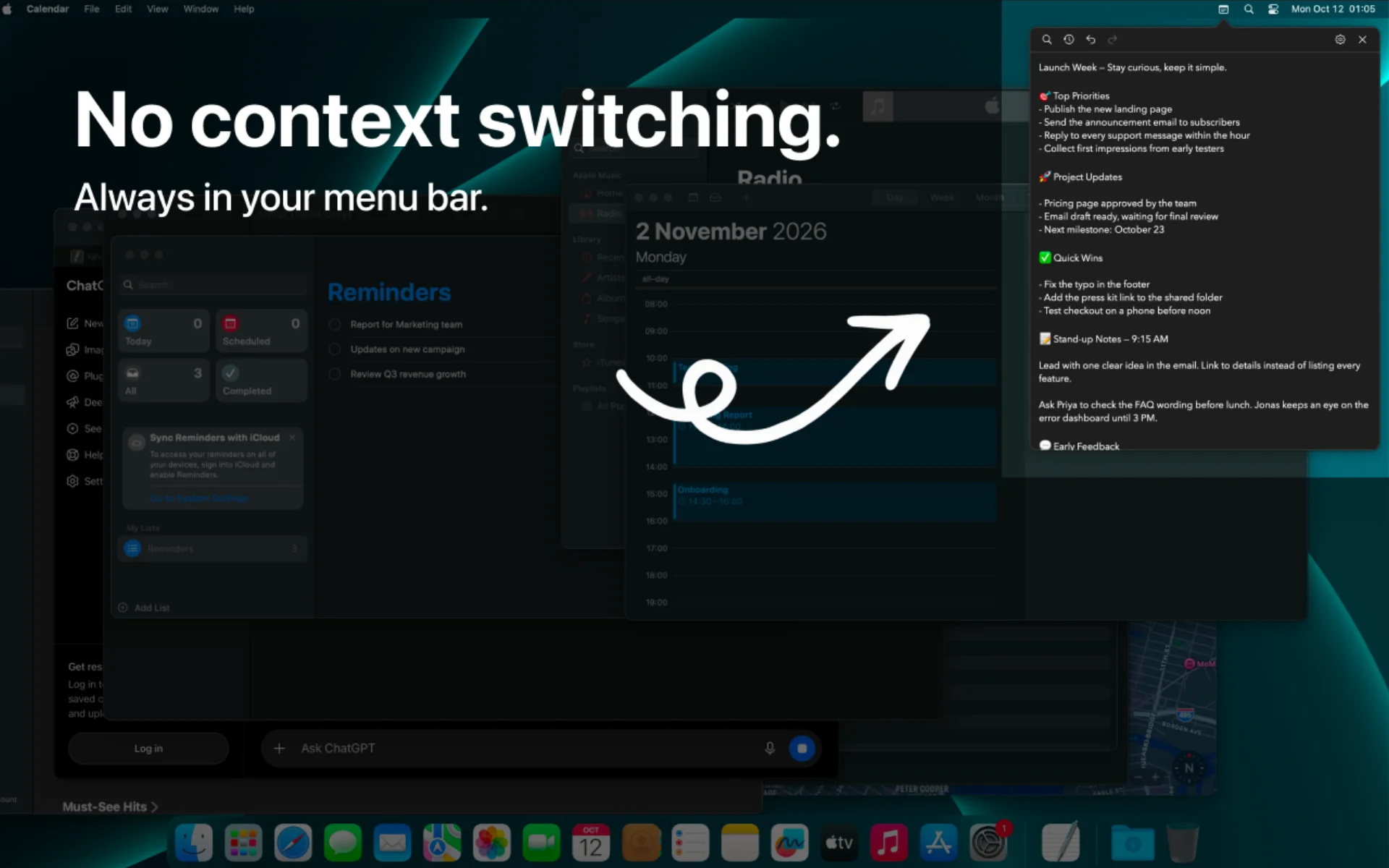The image size is (1389, 868).
Task: Click the note app icon in the menu bar
Action: click(x=1223, y=9)
